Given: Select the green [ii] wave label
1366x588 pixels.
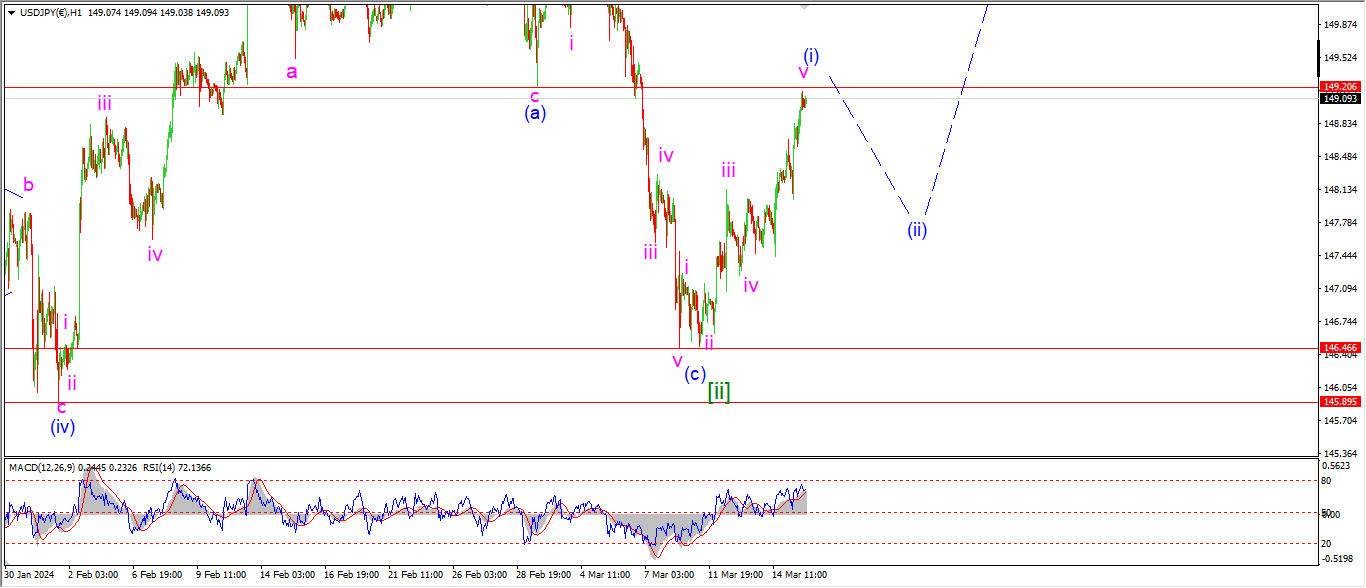Looking at the screenshot, I should pos(719,391).
